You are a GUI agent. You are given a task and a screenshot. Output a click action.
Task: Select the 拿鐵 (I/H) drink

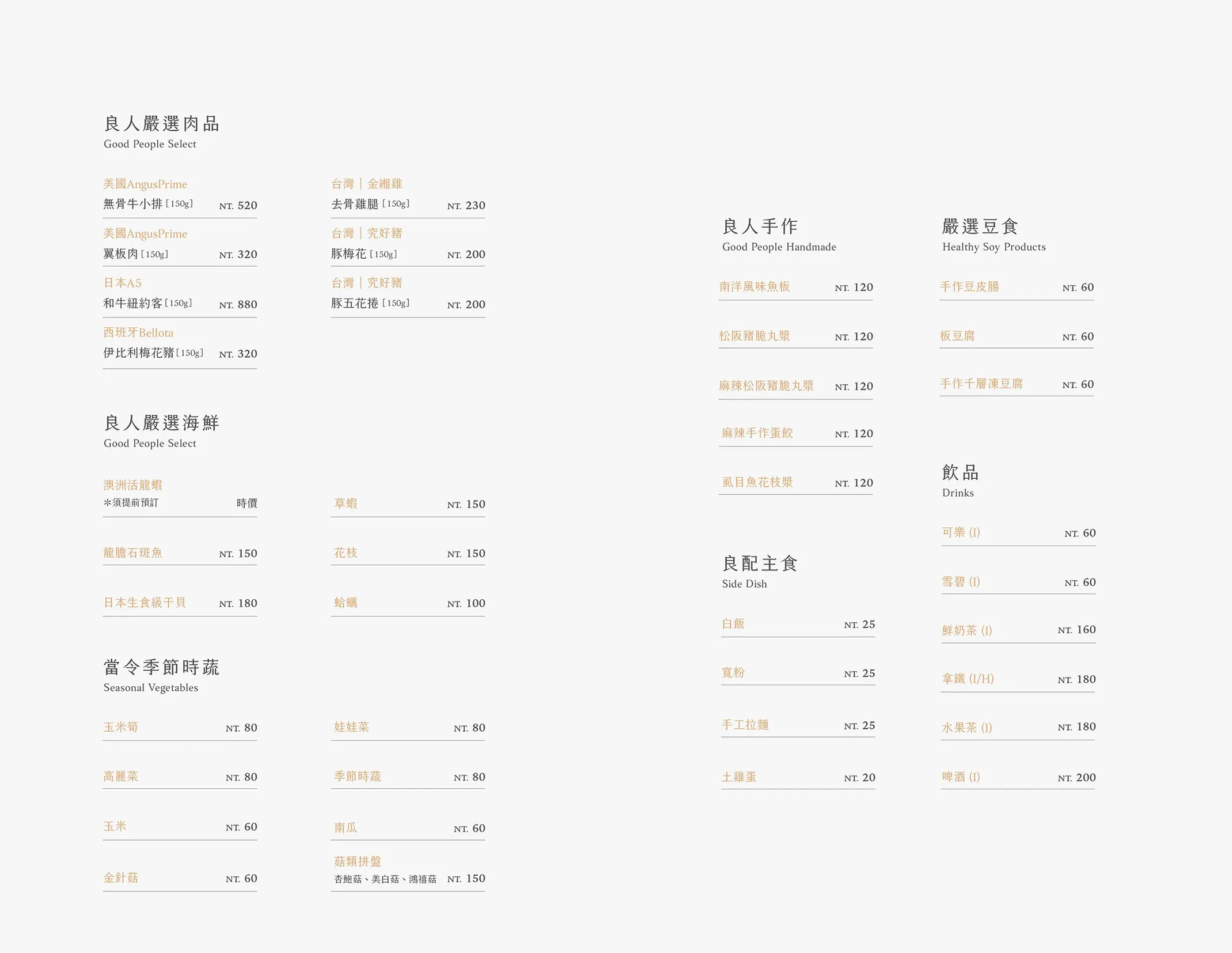tap(968, 679)
